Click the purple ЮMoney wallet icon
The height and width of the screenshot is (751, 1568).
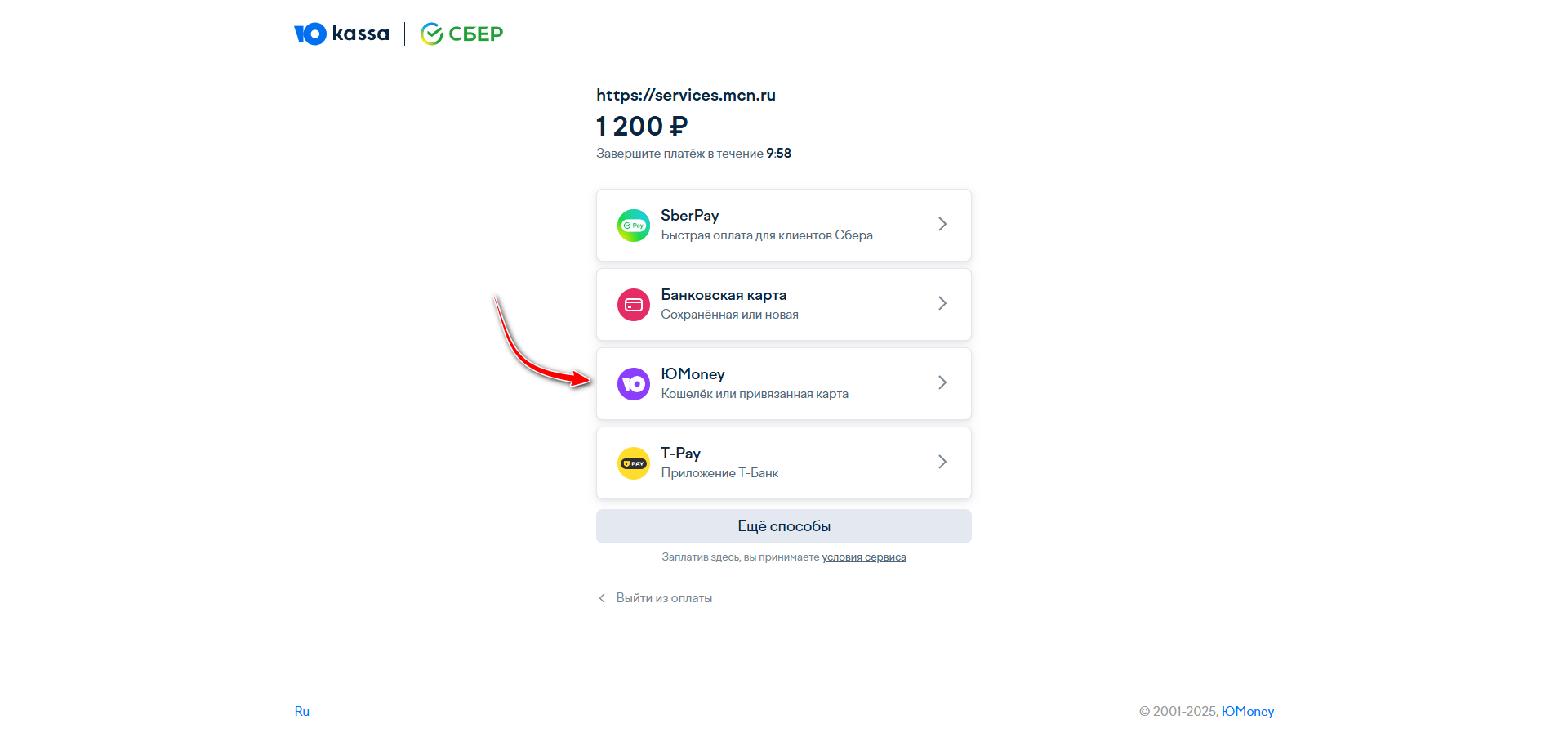[x=633, y=384]
